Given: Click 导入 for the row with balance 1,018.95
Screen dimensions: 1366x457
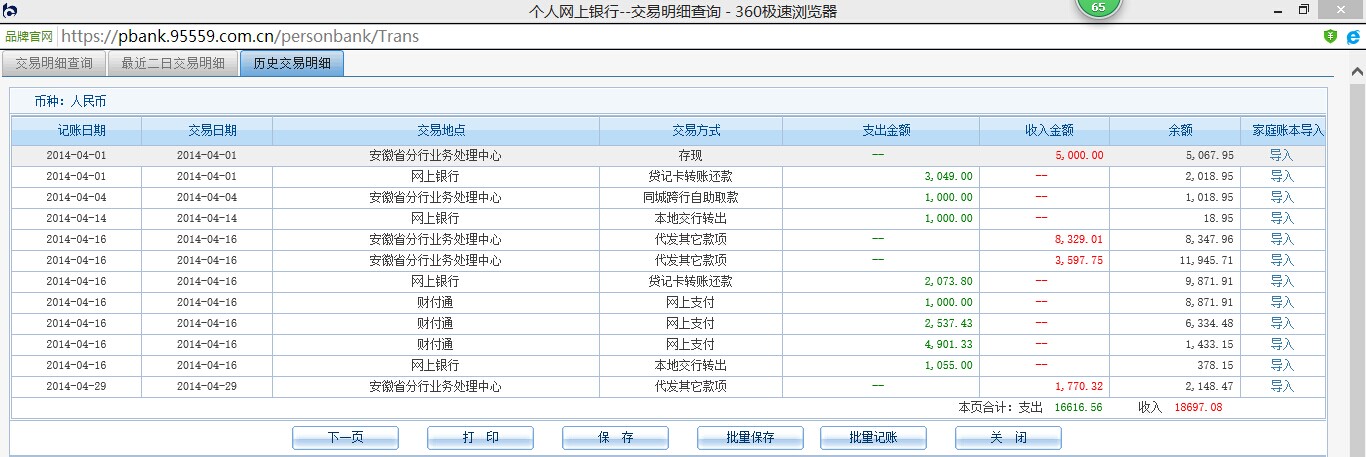Looking at the screenshot, I should pos(1281,197).
